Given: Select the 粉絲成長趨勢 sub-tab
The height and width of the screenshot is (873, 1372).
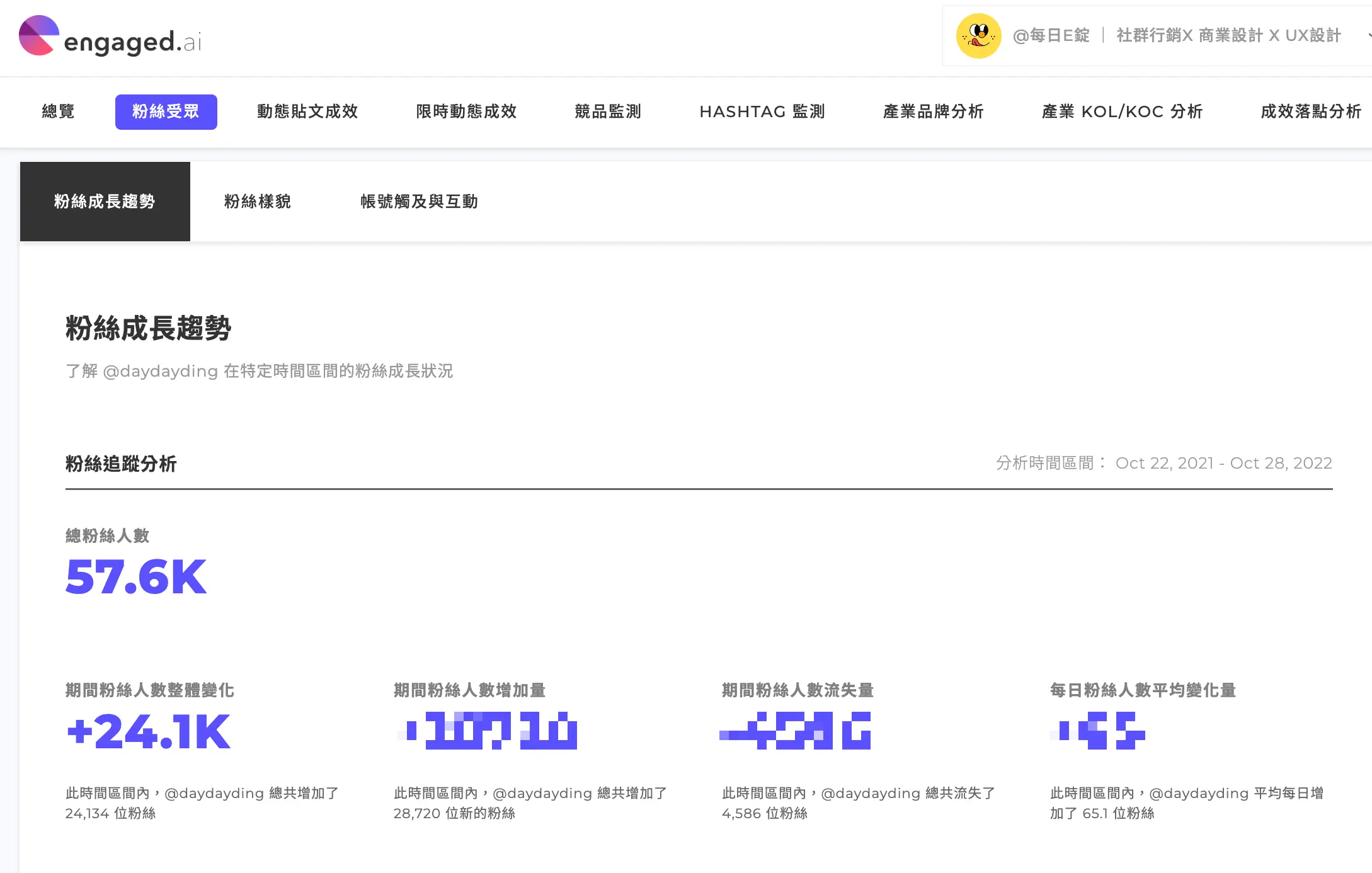Looking at the screenshot, I should [x=105, y=202].
